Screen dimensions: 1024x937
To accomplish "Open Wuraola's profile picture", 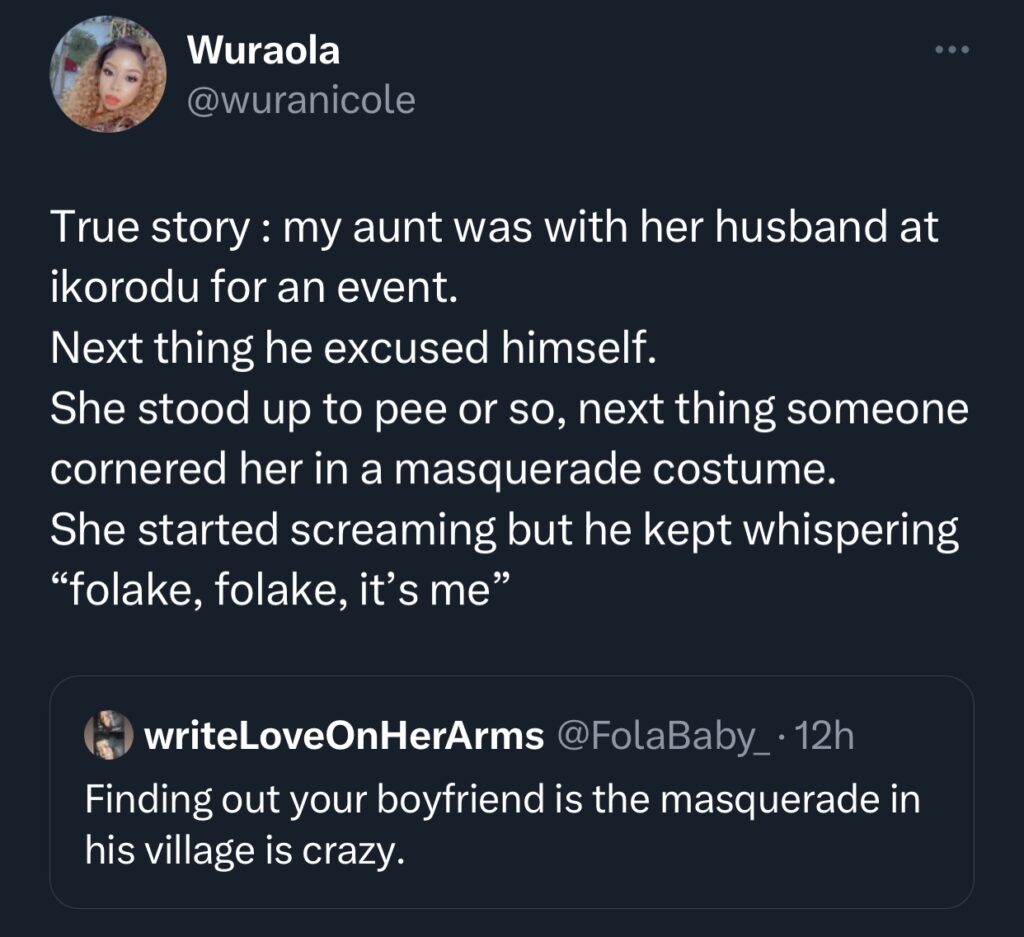I will click(x=109, y=77).
